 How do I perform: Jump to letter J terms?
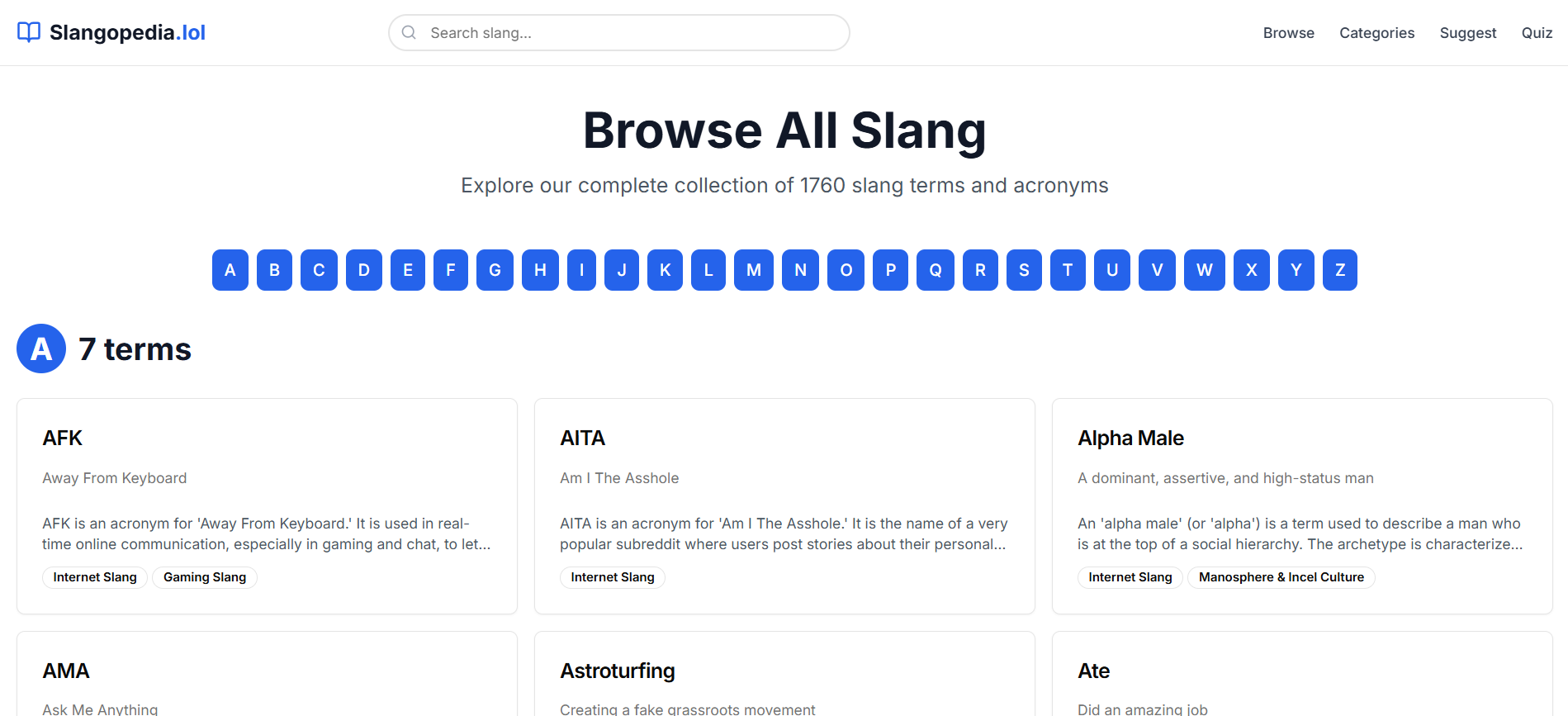(x=622, y=270)
